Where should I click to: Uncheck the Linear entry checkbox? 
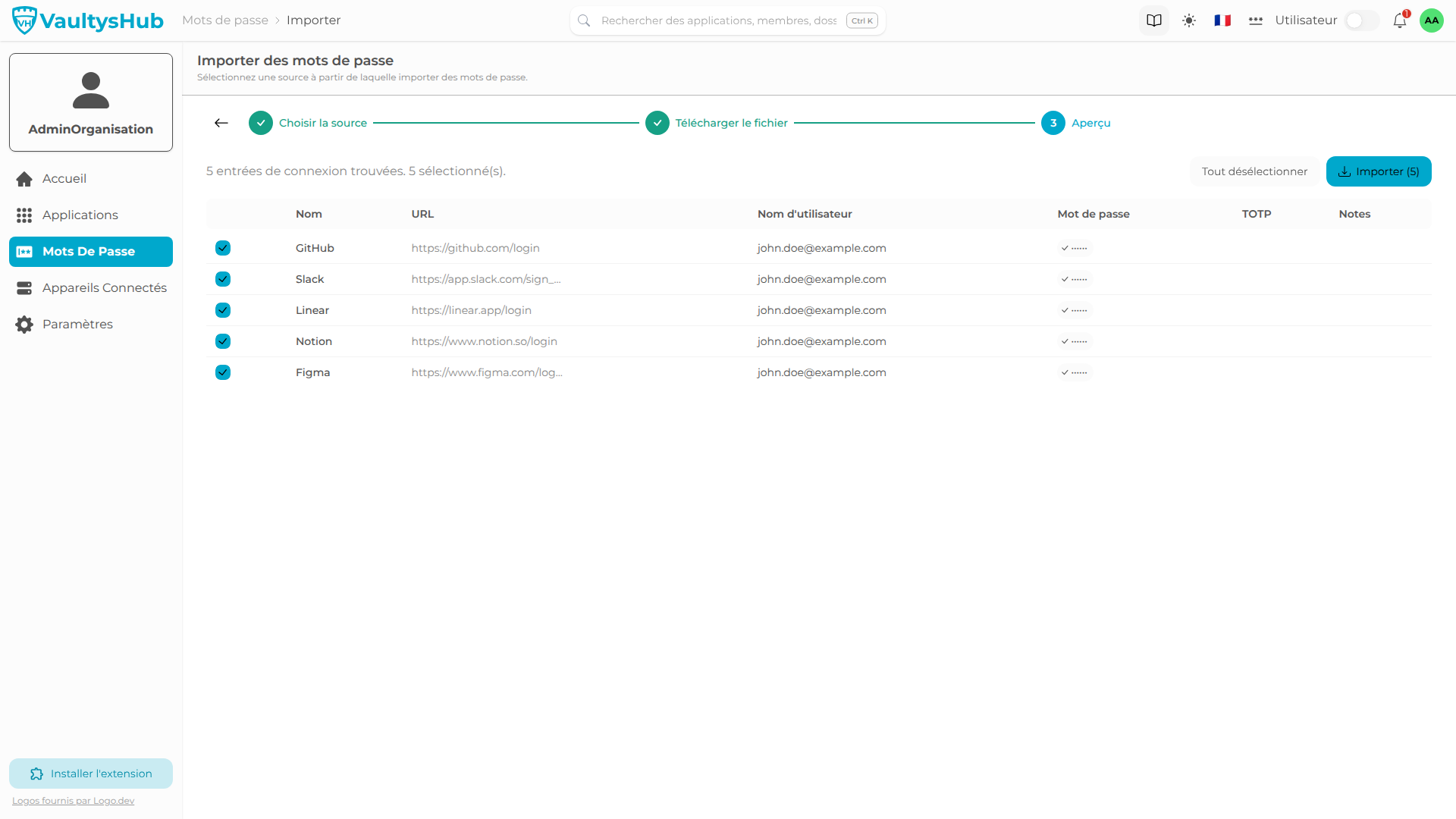click(223, 310)
